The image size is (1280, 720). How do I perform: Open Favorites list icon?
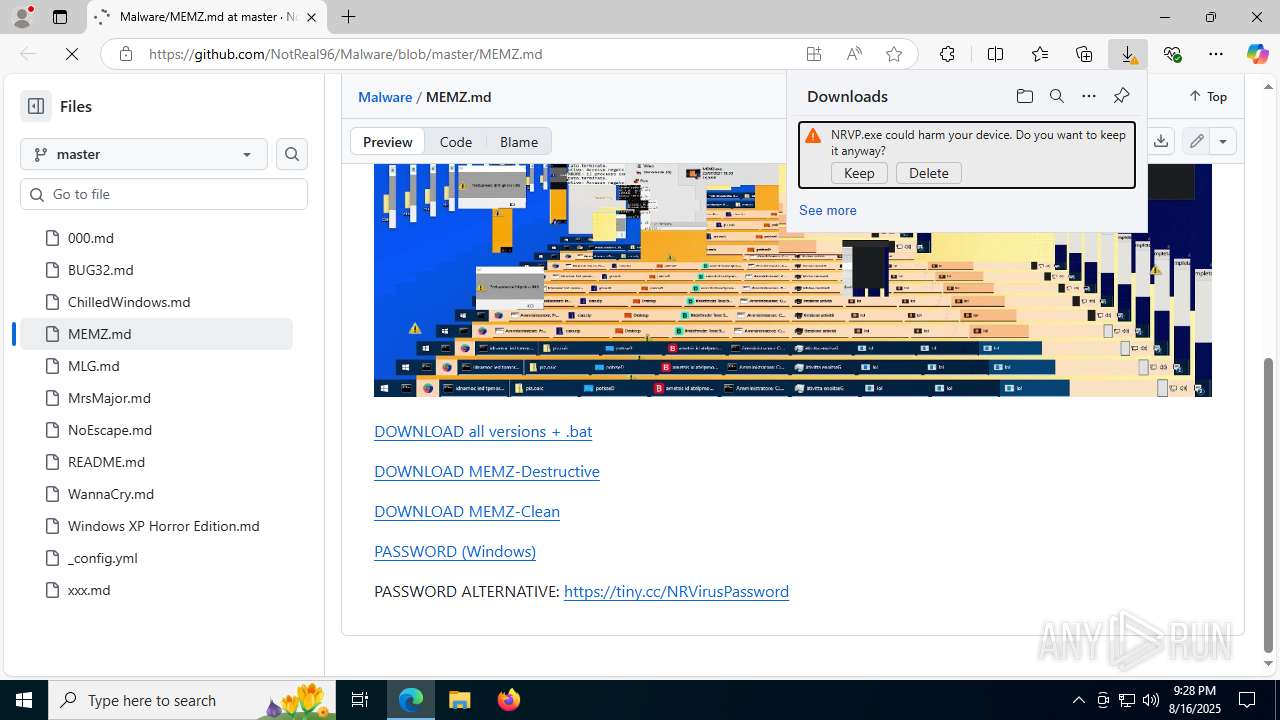coord(1040,54)
